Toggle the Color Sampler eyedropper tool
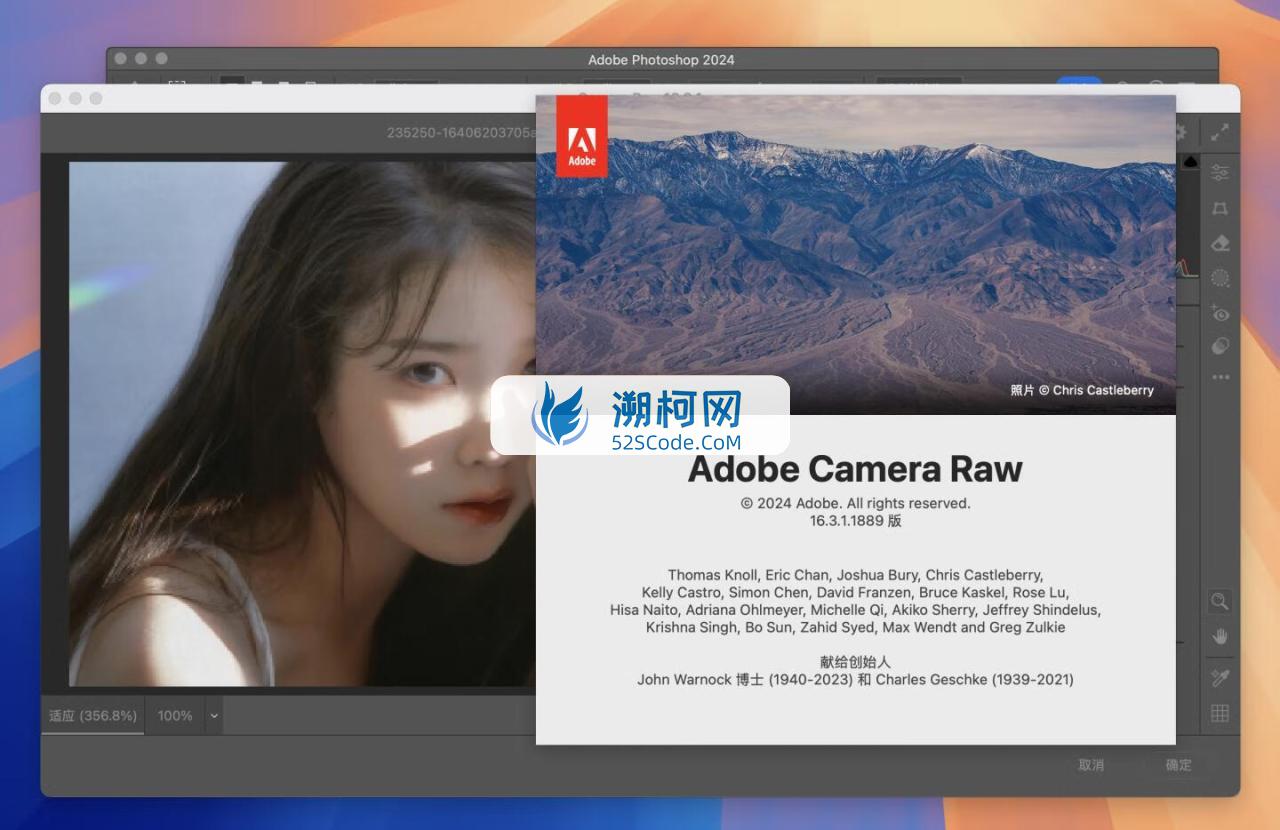1280x830 pixels. (x=1220, y=678)
